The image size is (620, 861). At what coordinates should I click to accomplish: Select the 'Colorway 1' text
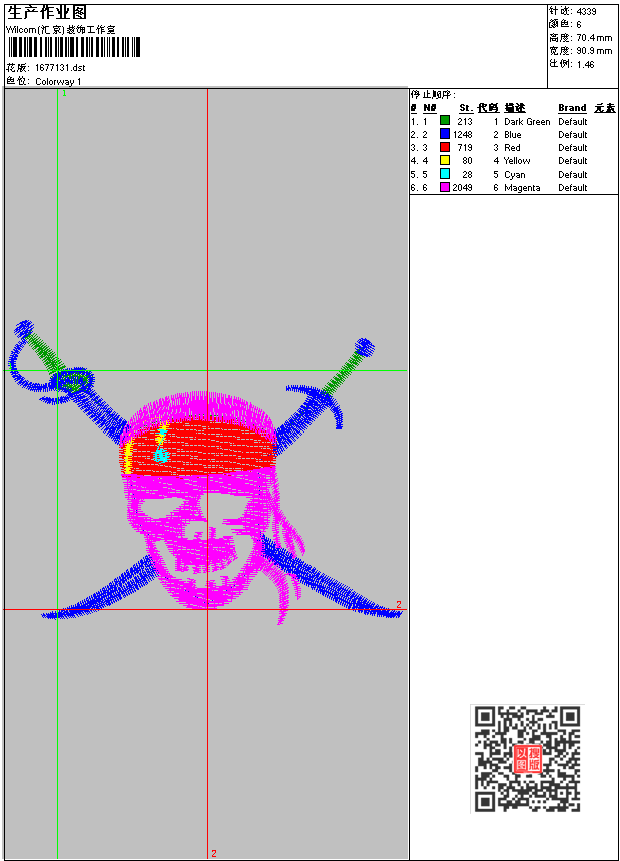tap(58, 81)
